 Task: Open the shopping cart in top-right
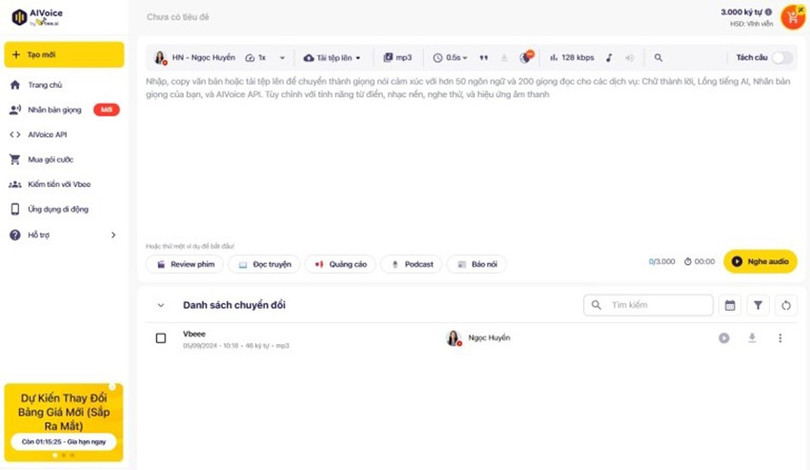tap(792, 17)
